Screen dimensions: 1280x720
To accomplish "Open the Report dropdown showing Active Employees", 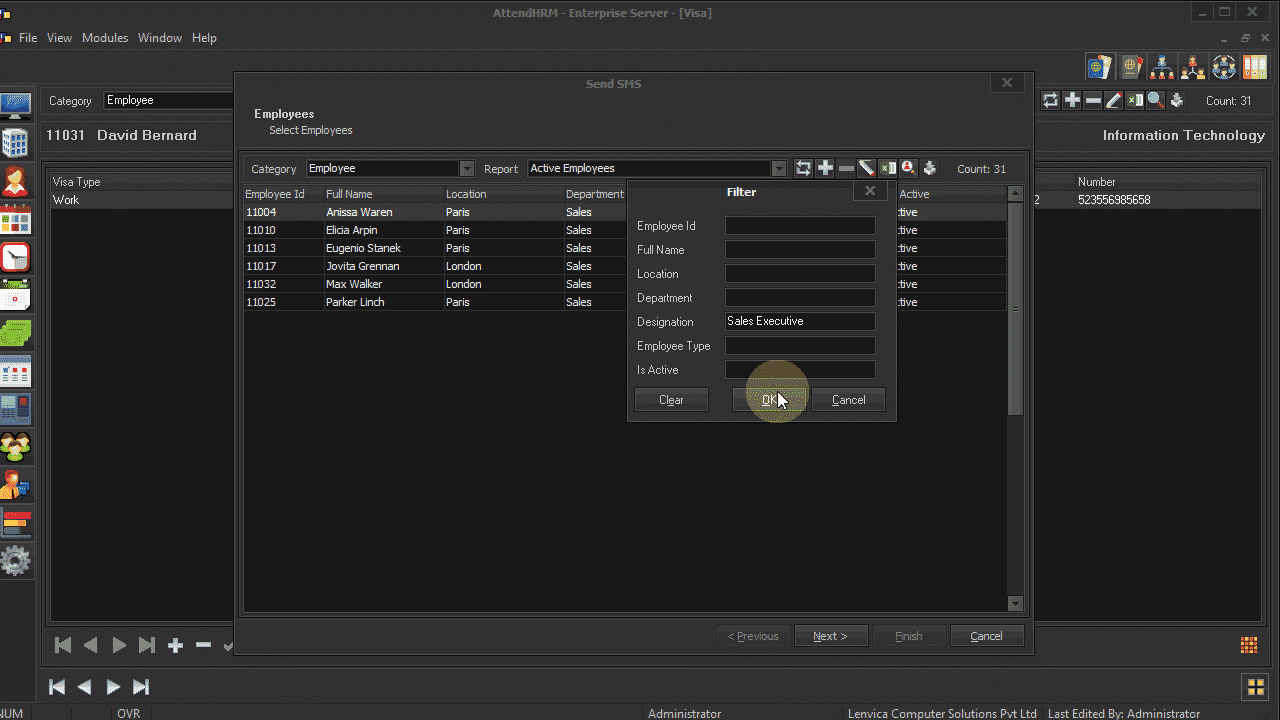I will pyautogui.click(x=779, y=169).
